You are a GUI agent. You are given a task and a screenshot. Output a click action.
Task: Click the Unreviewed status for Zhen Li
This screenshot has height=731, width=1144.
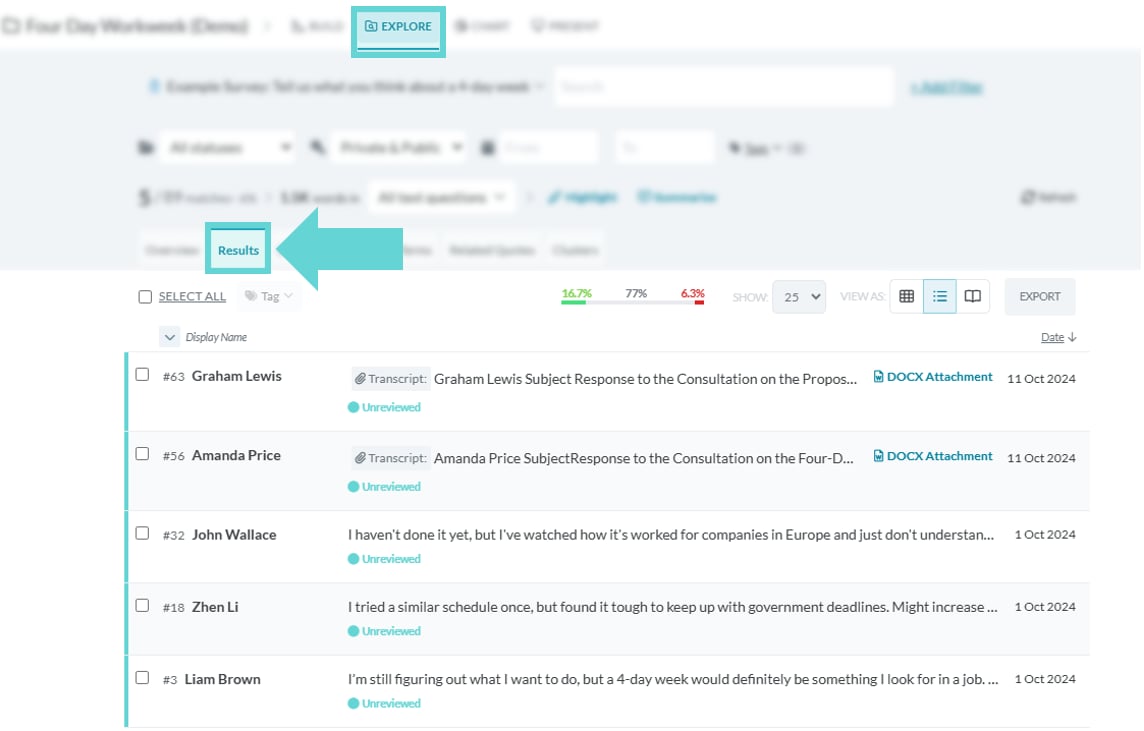[384, 631]
